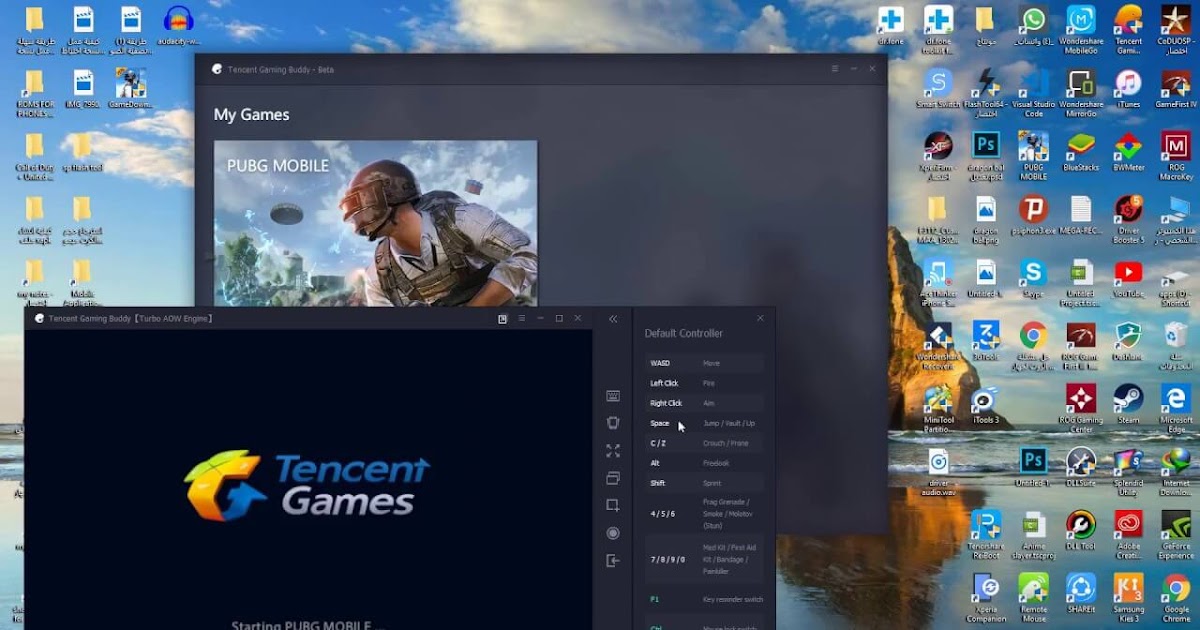Open the Recycle Bin on the desktop

[x=1175, y=345]
